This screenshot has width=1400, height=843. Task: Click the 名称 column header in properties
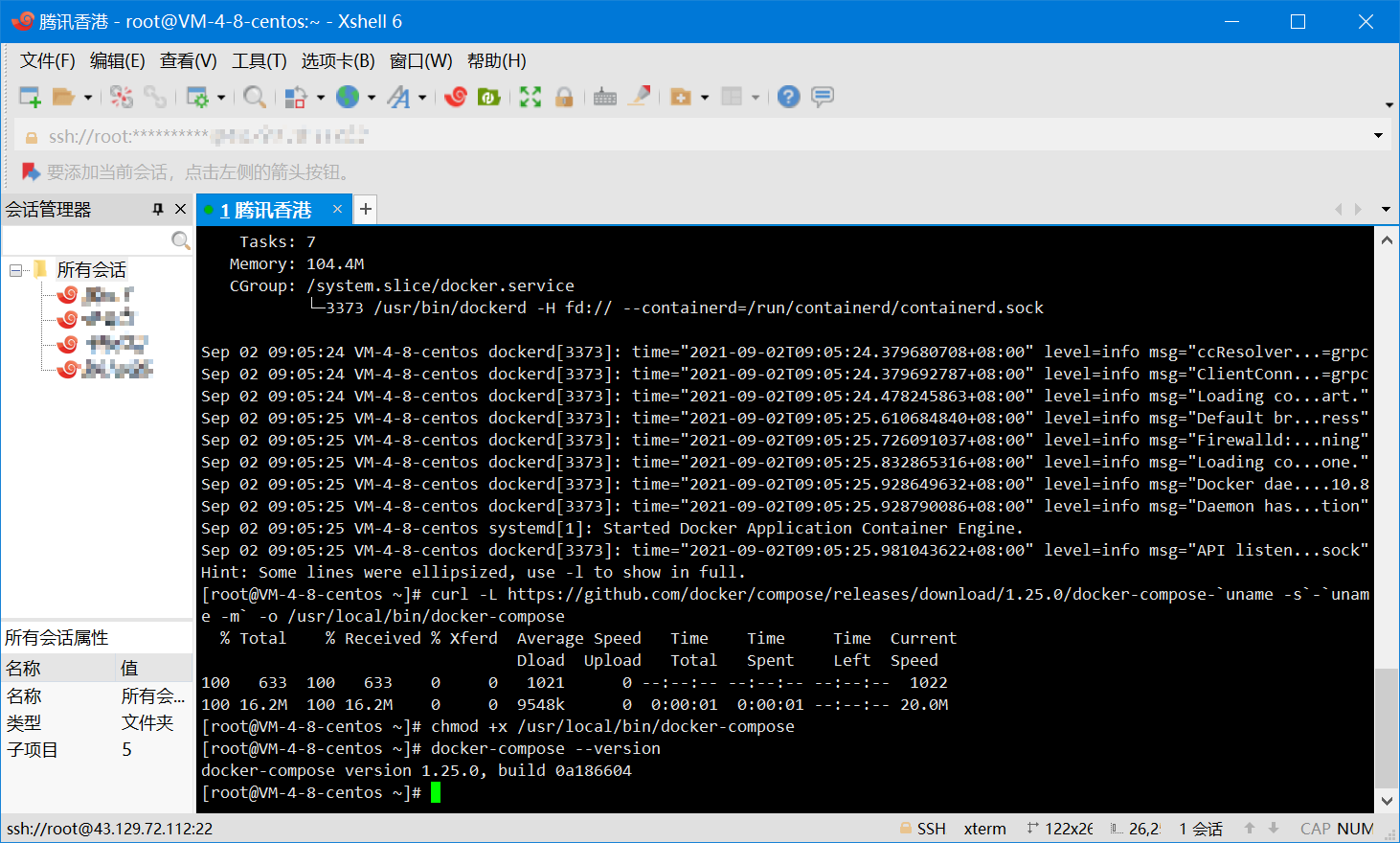tap(57, 668)
